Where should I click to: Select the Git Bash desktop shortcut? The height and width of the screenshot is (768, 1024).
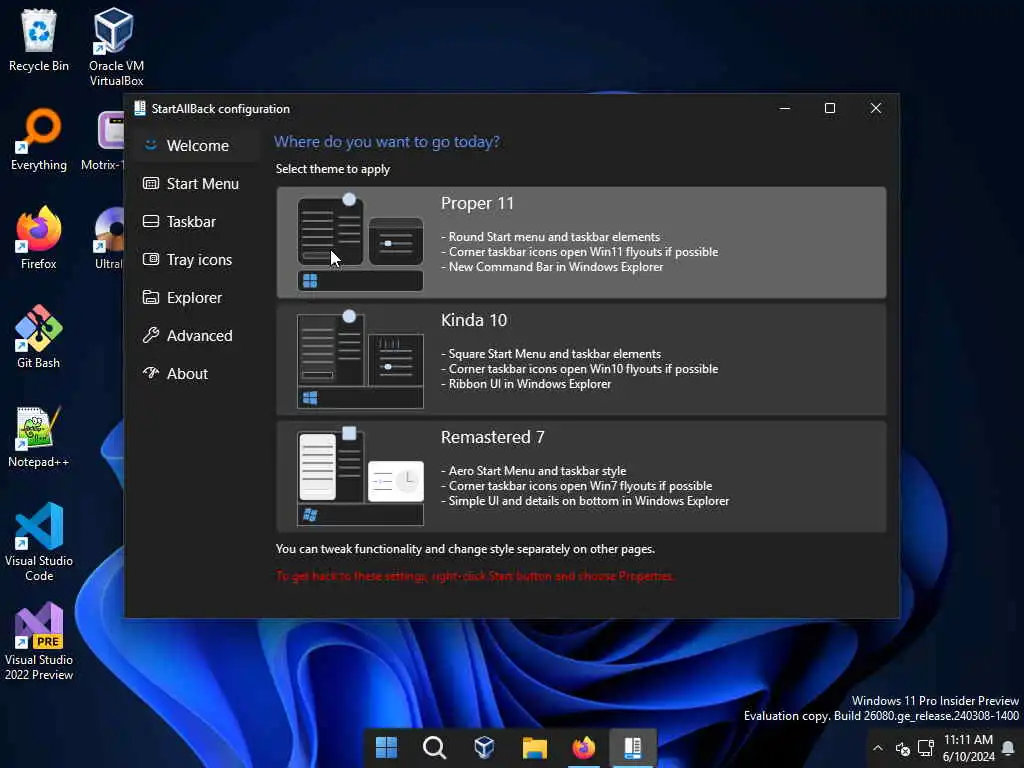click(39, 337)
